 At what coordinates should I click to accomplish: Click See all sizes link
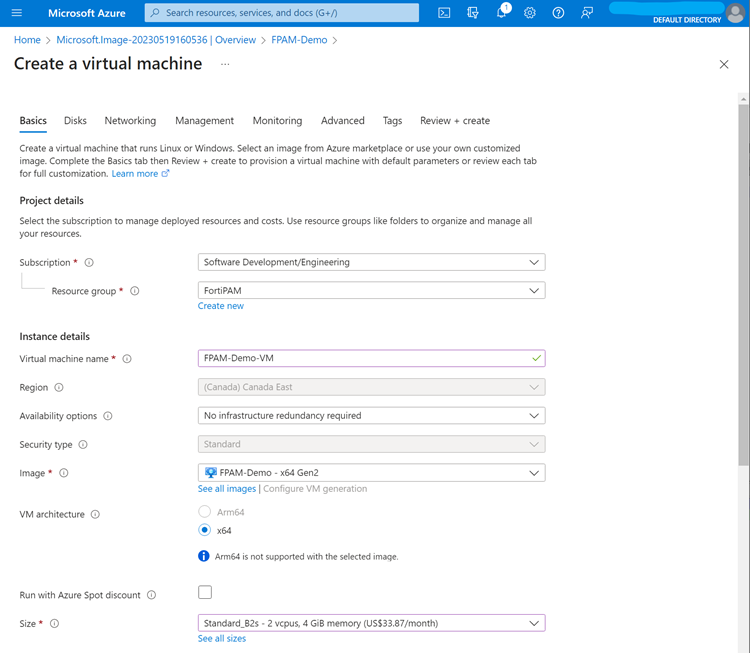pos(222,639)
